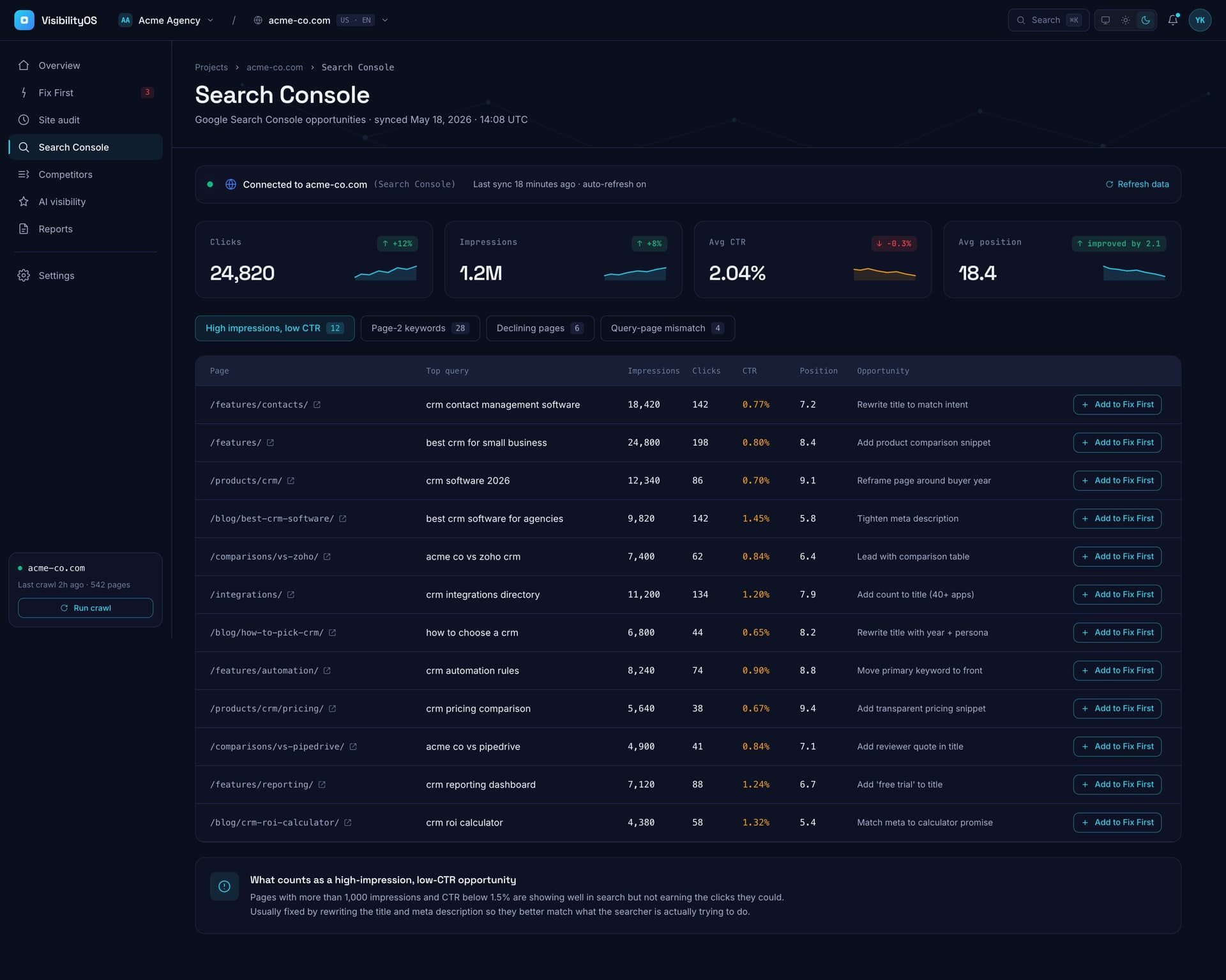1226x980 pixels.
Task: Click the VisibilityOS logo icon
Action: [x=24, y=20]
